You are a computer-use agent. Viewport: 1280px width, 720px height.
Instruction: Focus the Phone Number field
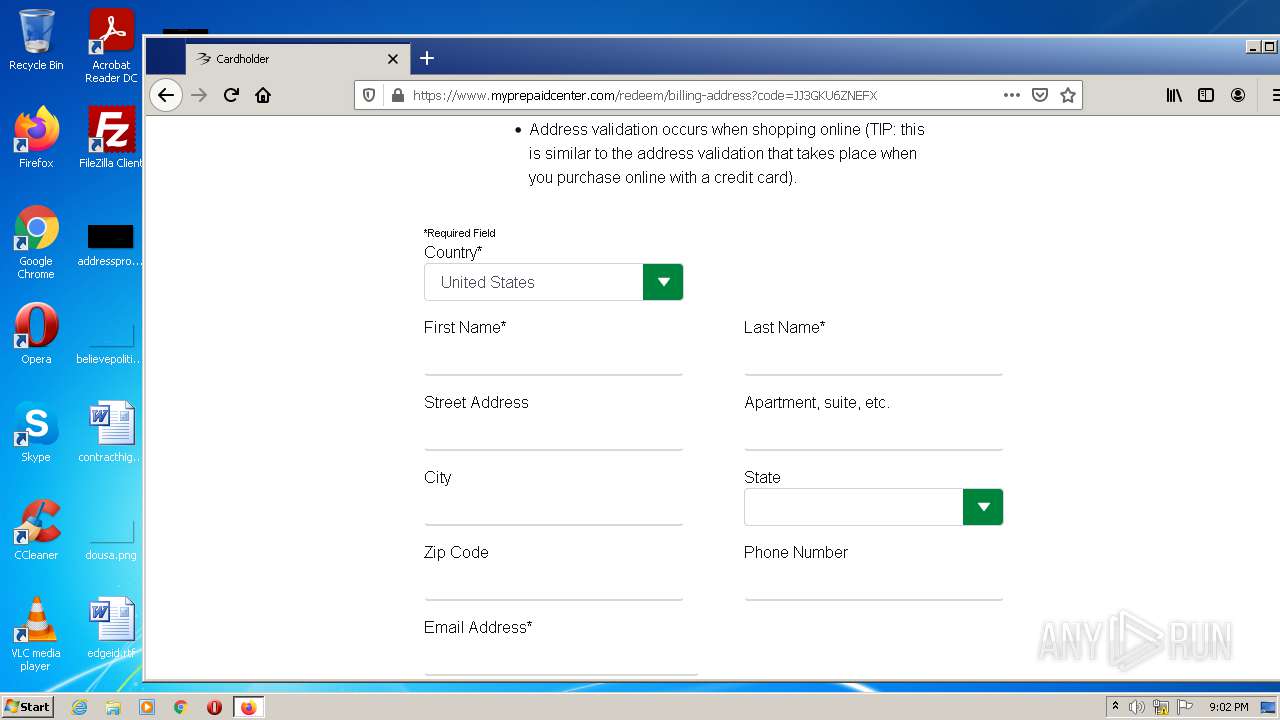click(873, 583)
